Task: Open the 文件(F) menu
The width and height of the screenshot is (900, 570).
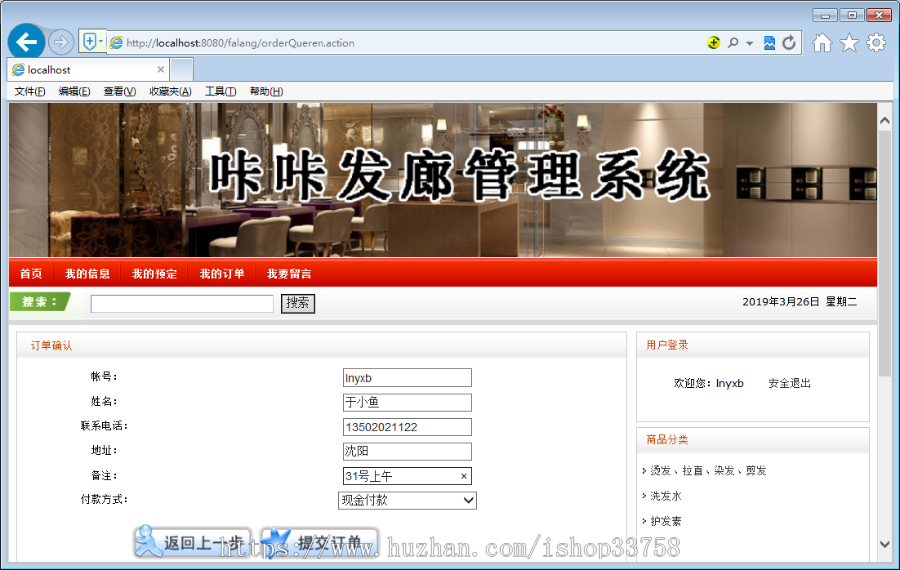Action: (30, 91)
